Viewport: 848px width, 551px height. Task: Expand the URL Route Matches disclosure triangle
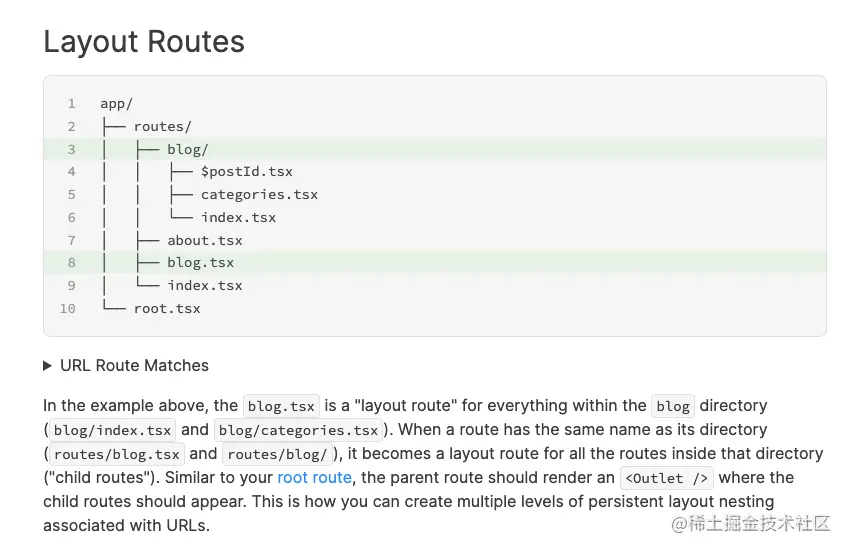[x=48, y=366]
